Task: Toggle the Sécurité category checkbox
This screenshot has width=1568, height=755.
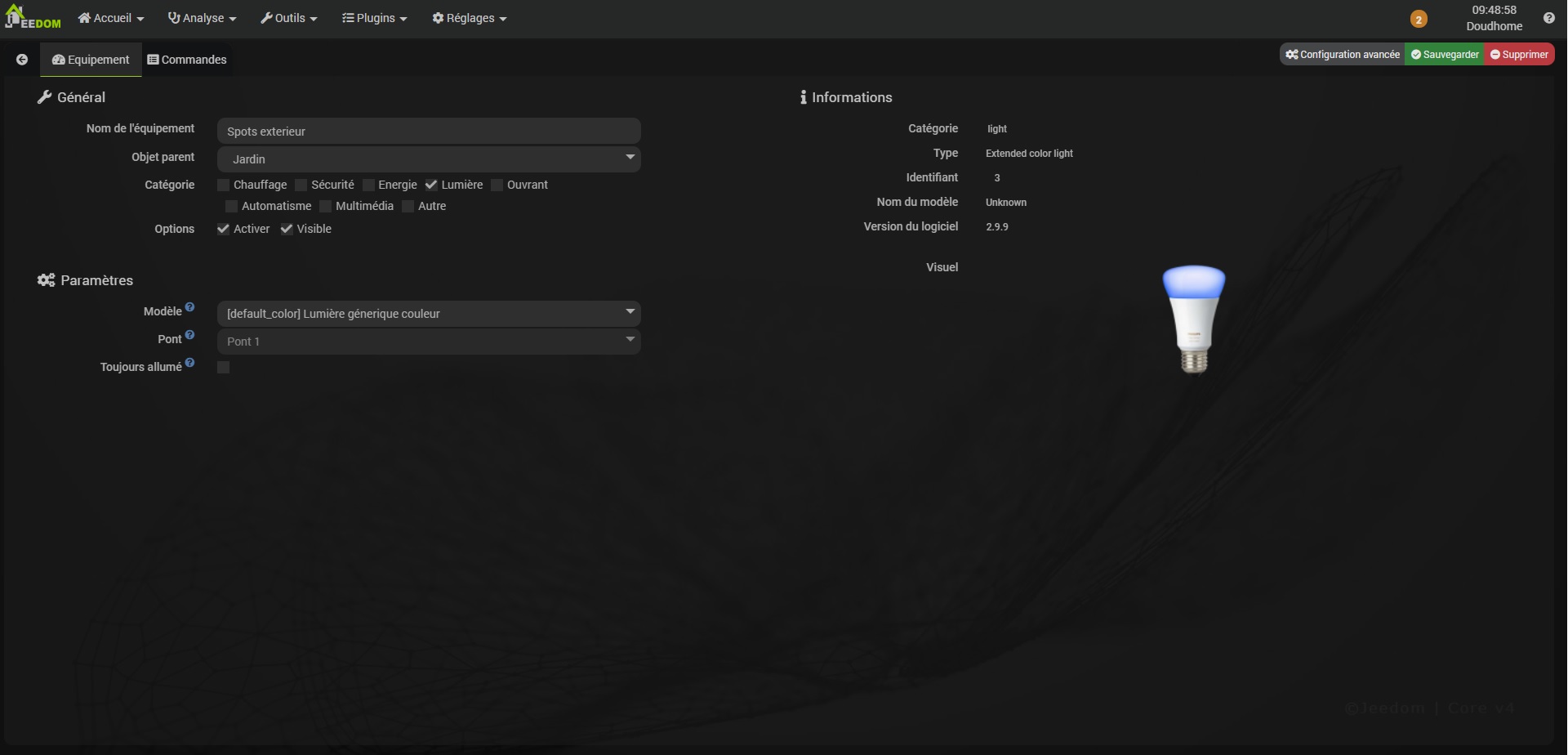Action: coord(301,185)
